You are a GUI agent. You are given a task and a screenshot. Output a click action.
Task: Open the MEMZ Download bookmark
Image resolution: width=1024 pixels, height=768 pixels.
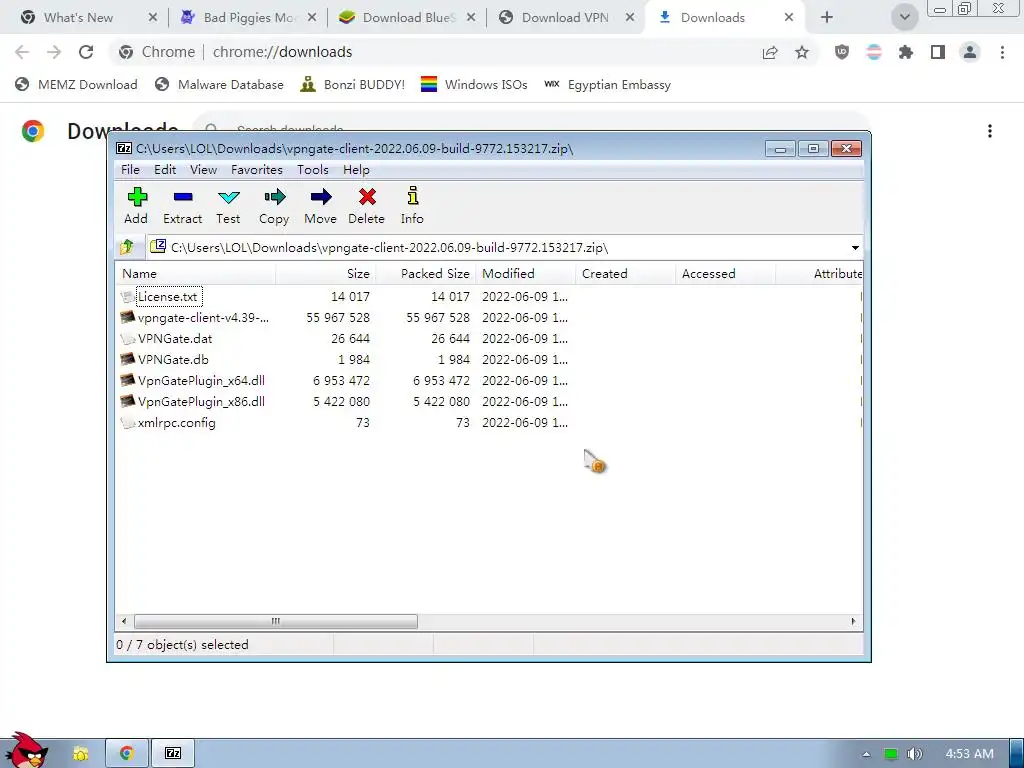(x=76, y=85)
